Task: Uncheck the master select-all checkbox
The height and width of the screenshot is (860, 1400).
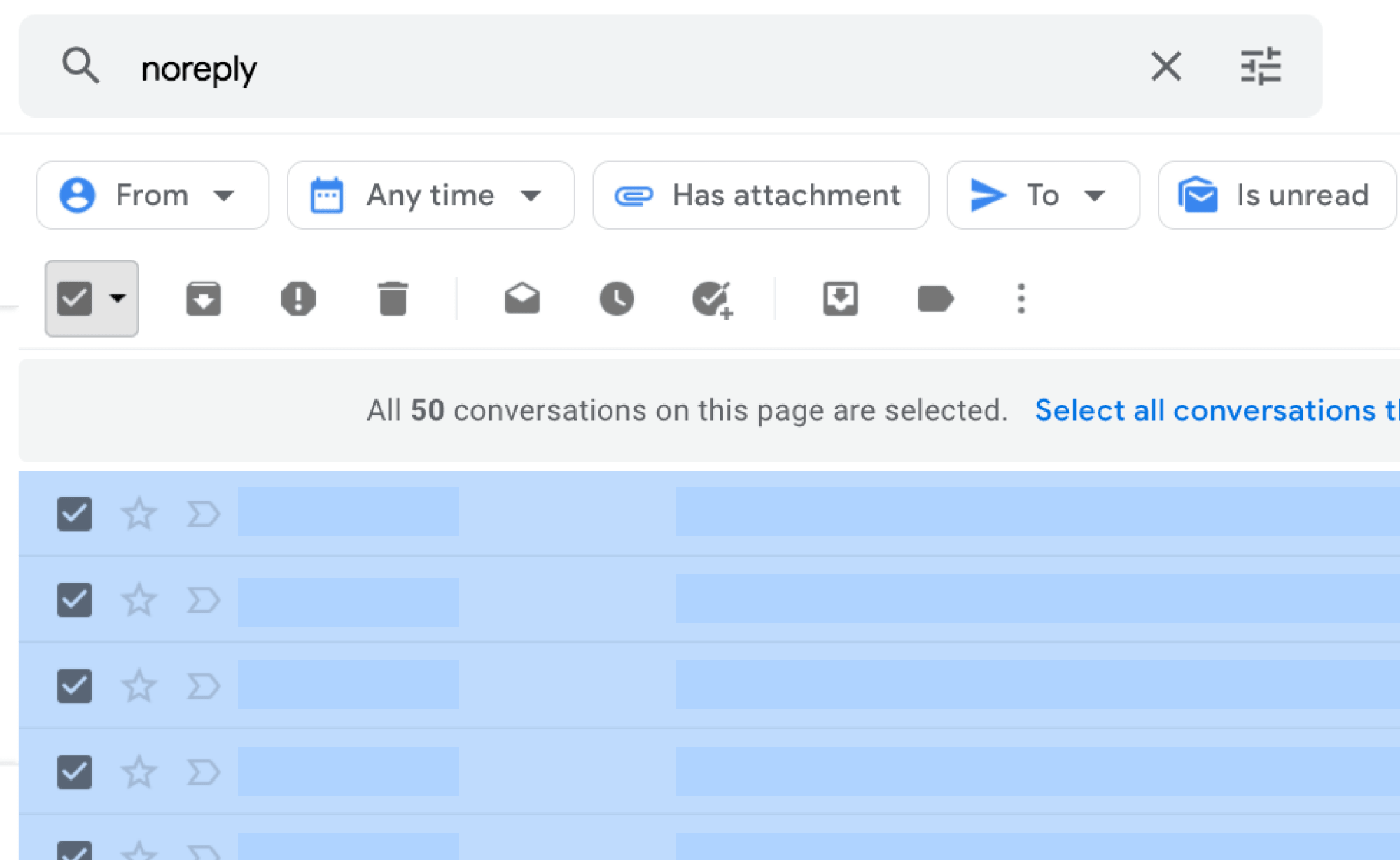Action: (75, 299)
